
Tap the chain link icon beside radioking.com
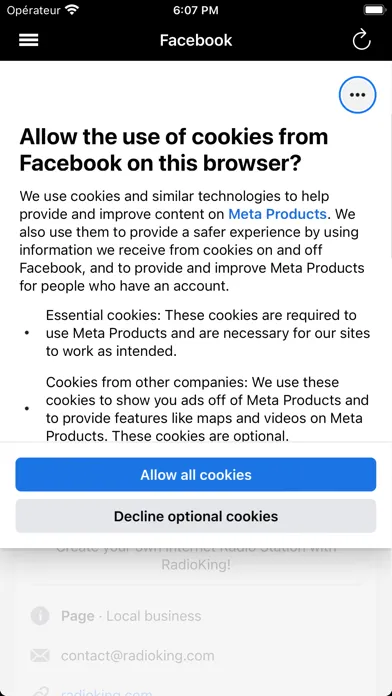click(40, 692)
